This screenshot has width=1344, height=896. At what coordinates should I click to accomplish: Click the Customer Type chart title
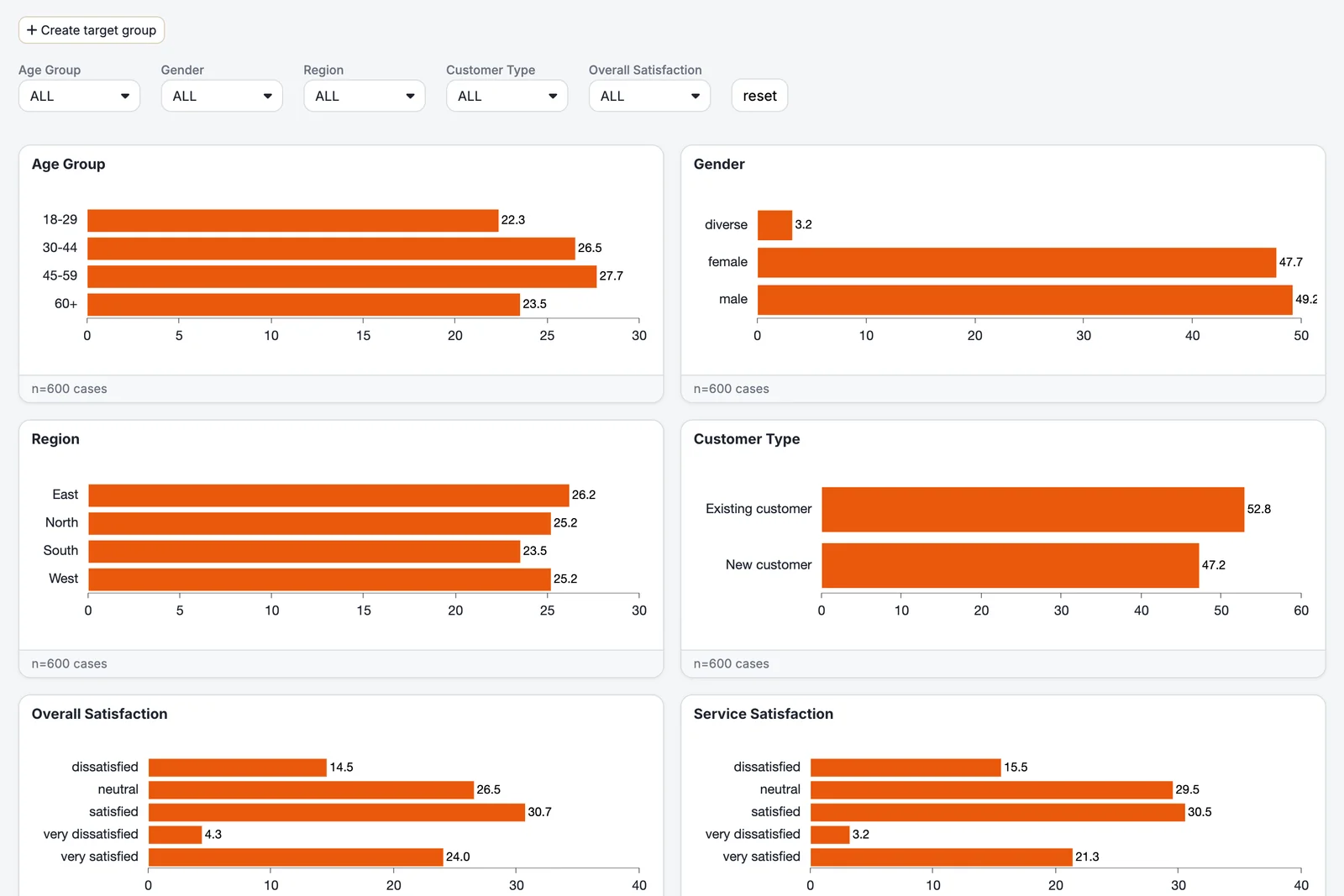point(747,439)
